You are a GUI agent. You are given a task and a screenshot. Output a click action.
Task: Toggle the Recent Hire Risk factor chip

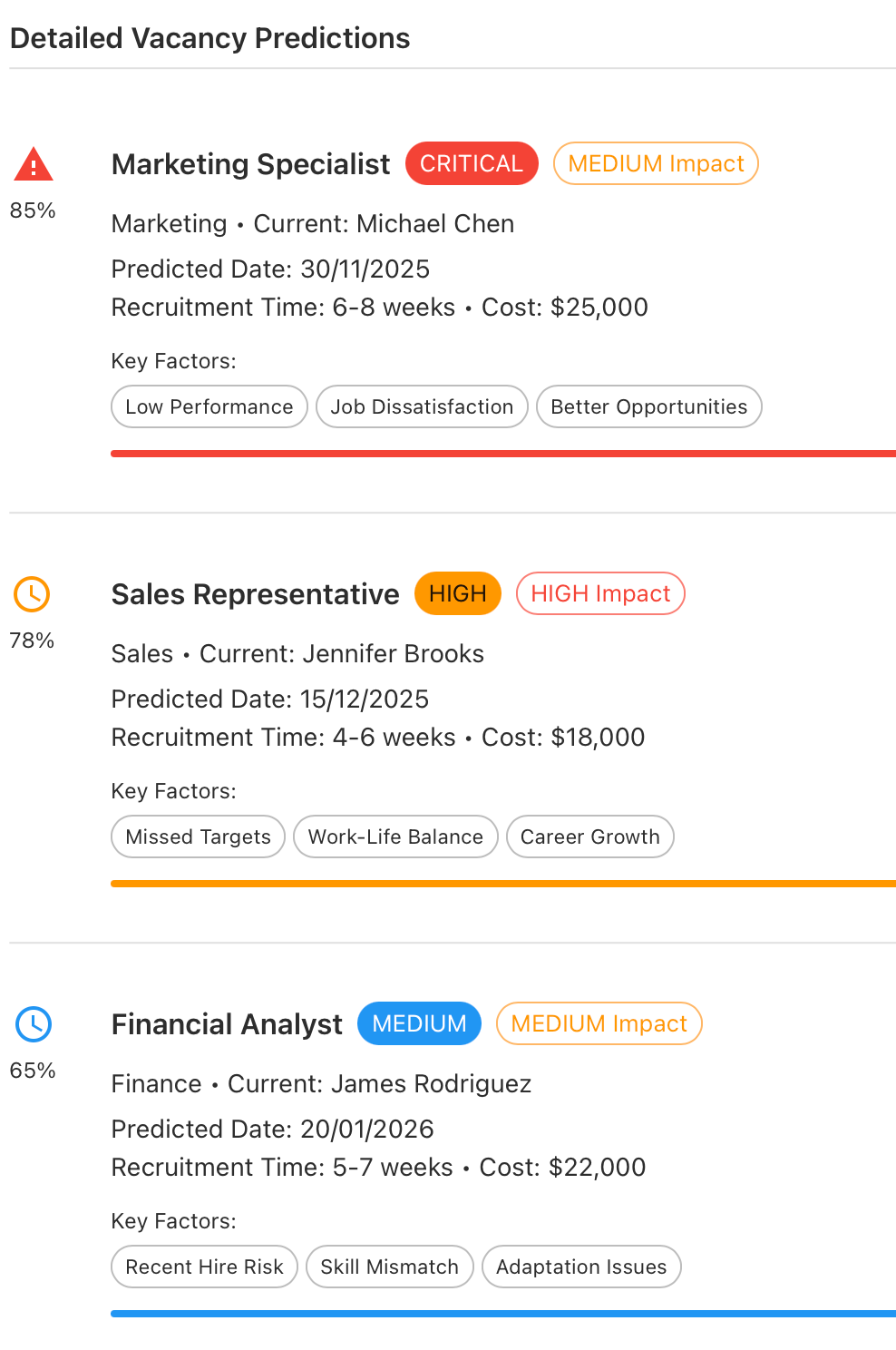click(x=204, y=1267)
